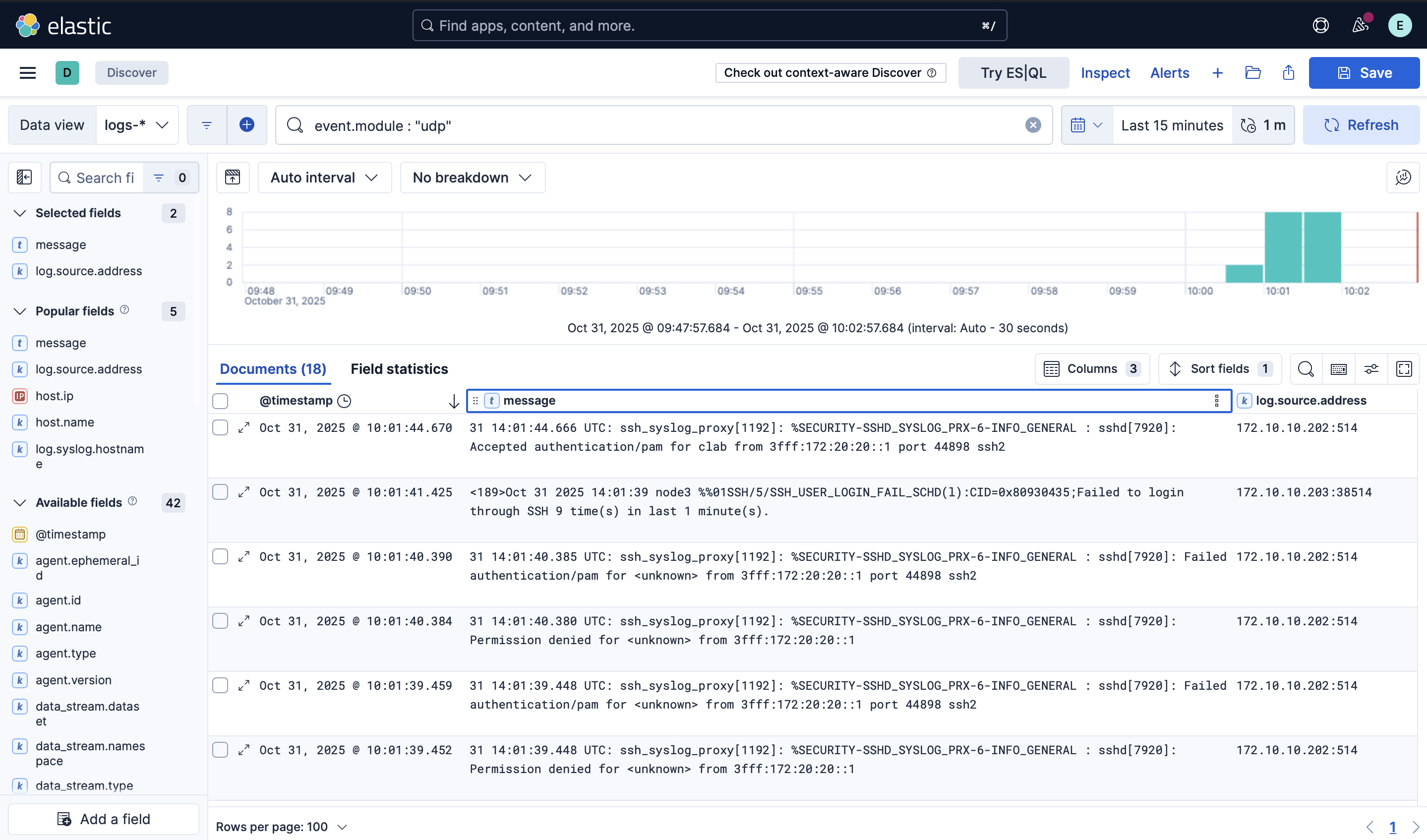The image size is (1427, 840).
Task: Switch to Documents (18) tab
Action: (273, 369)
